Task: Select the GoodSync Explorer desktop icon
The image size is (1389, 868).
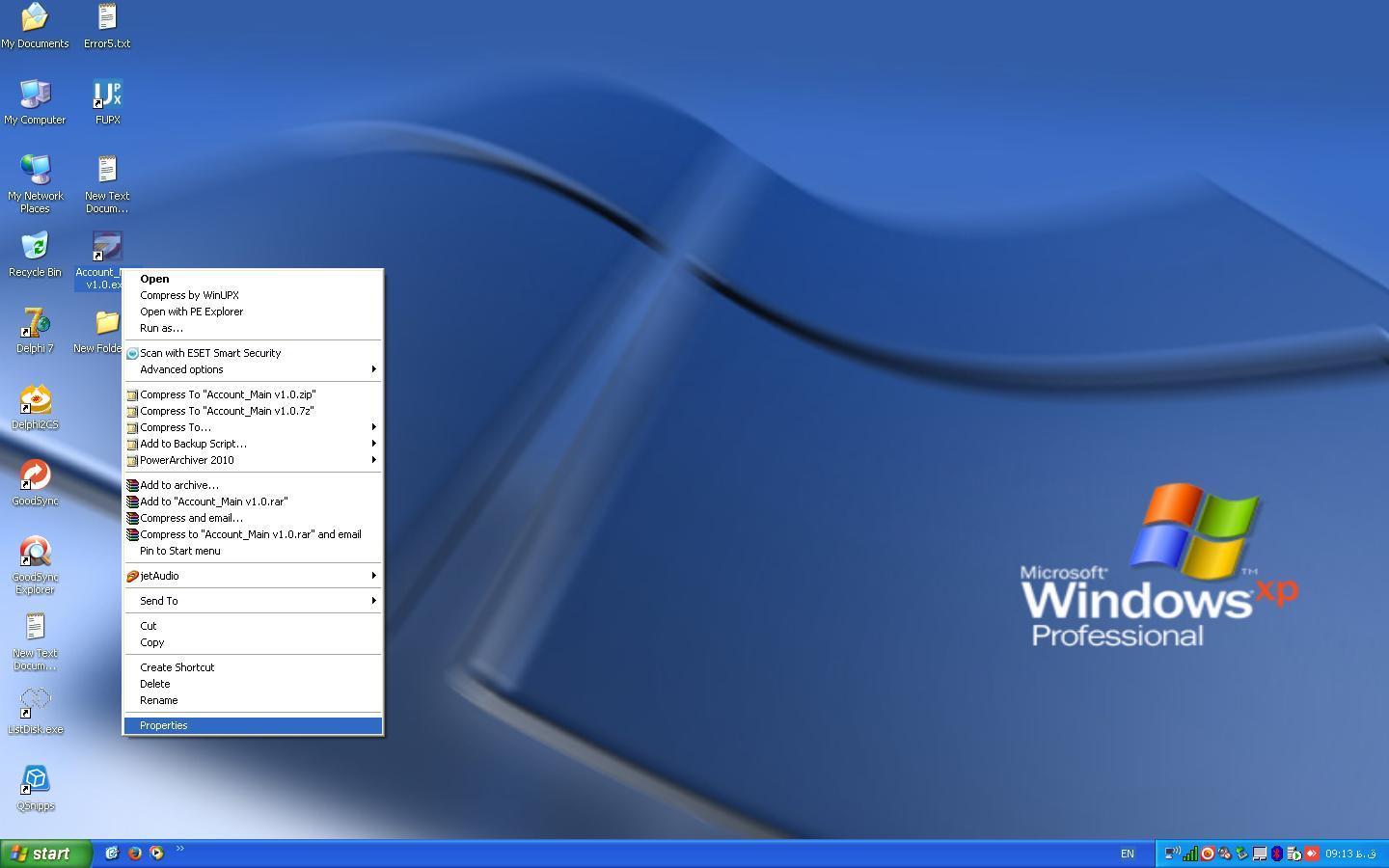Action: (x=35, y=553)
